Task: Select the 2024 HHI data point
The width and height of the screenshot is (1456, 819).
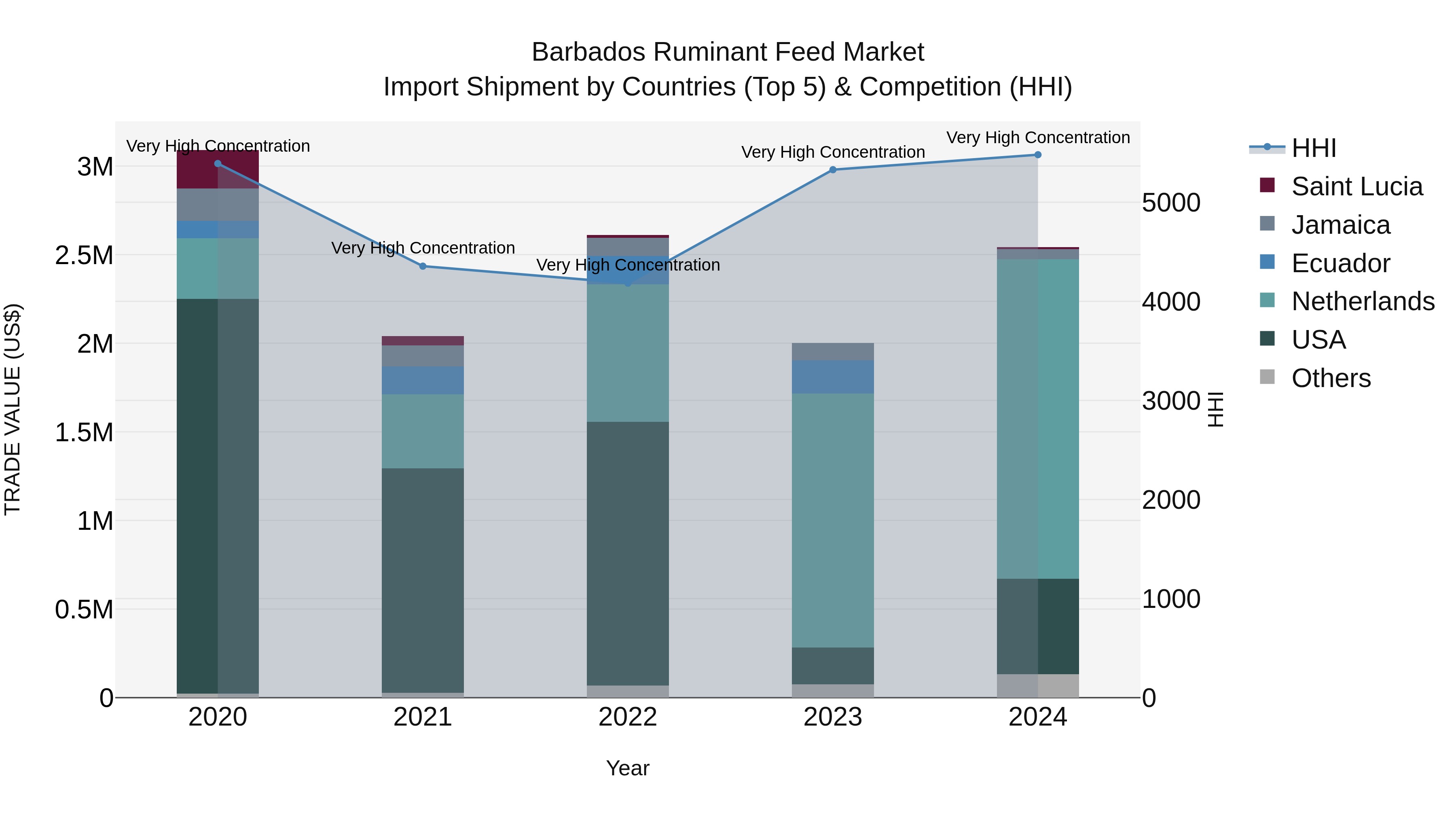Action: pos(1038,155)
